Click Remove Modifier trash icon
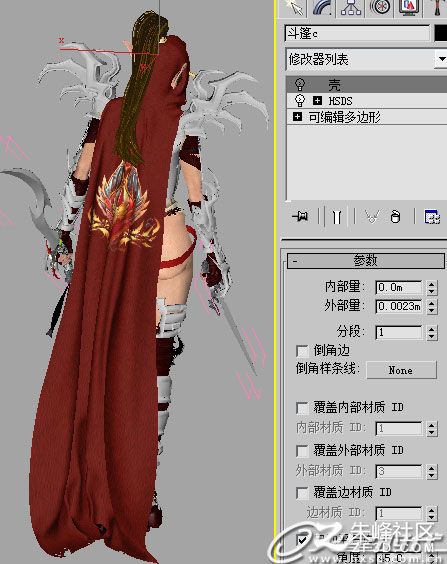The image size is (447, 564). (x=395, y=217)
